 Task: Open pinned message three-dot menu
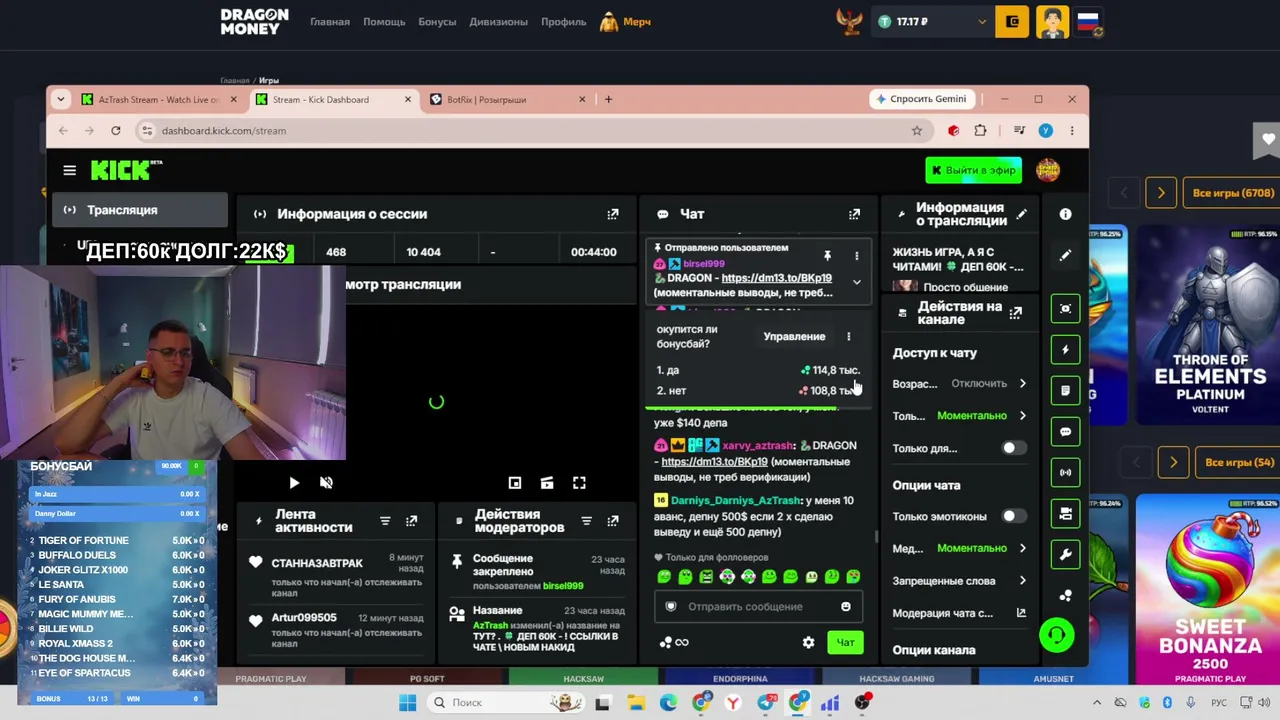[x=856, y=256]
